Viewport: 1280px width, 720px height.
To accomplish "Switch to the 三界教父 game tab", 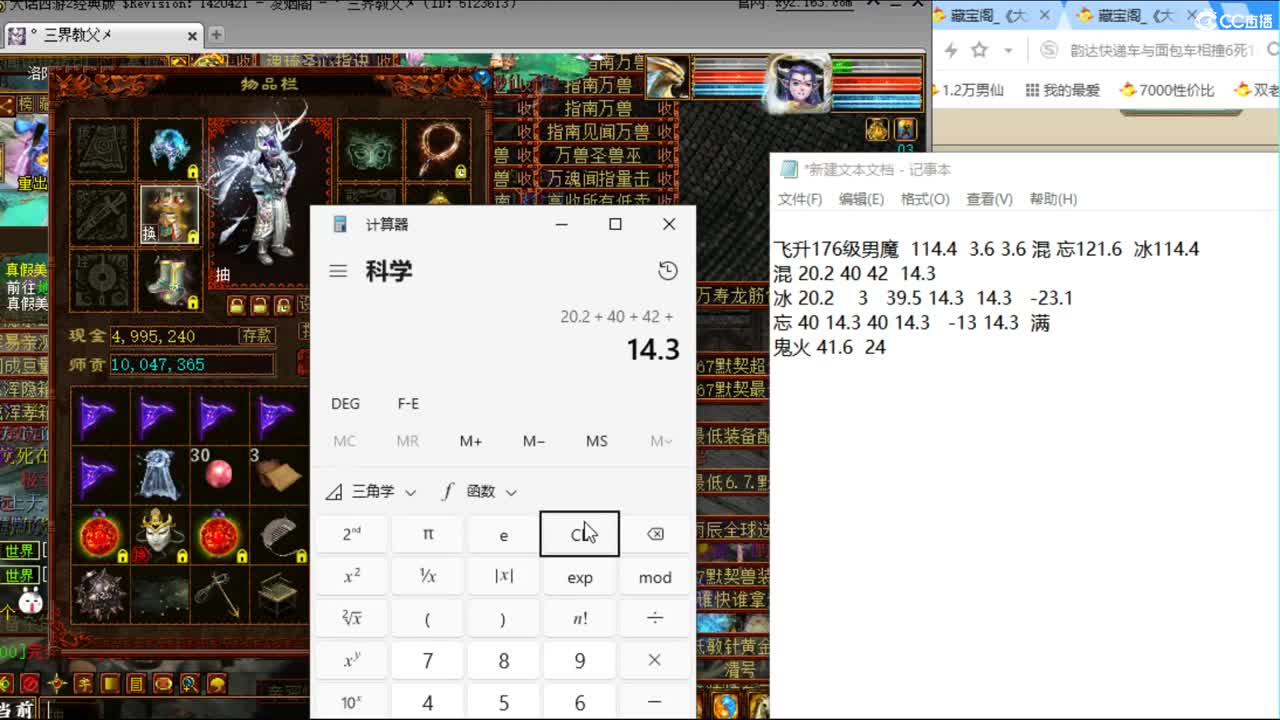I will [x=103, y=36].
